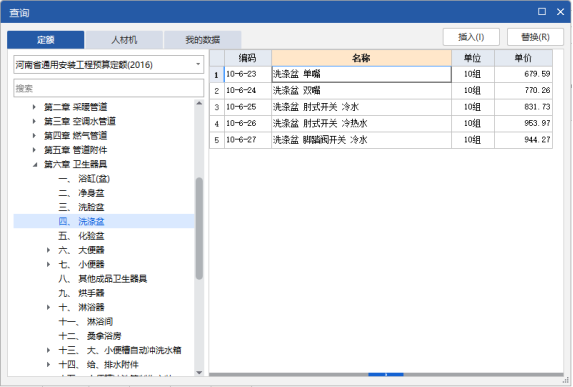The image size is (573, 387).
Task: Click tree scrollbar down arrow
Action: (199, 372)
